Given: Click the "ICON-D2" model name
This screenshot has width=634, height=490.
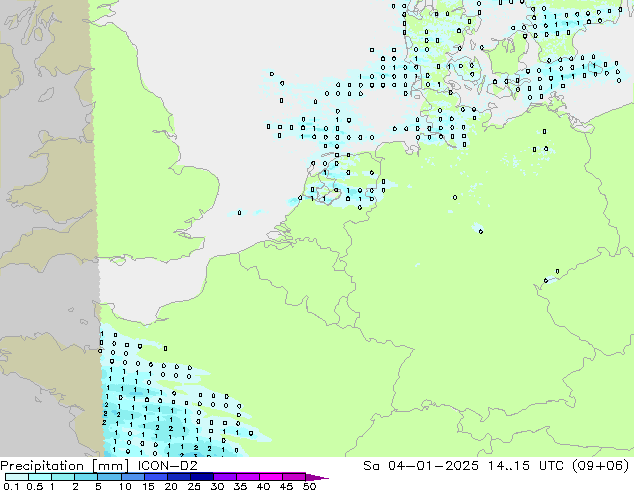Looking at the screenshot, I should [167, 465].
